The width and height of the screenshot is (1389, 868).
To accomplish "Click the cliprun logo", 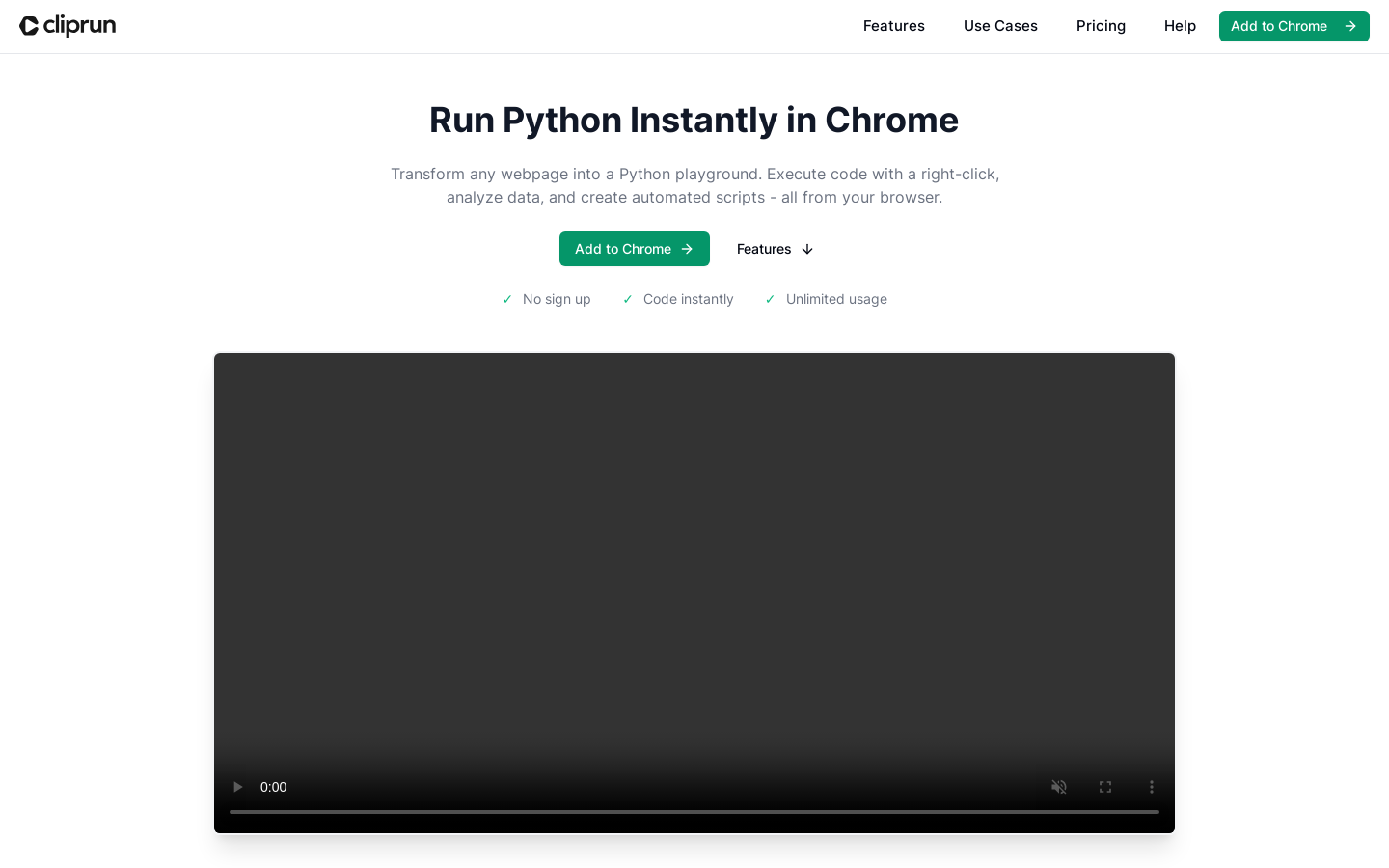I will (68, 26).
